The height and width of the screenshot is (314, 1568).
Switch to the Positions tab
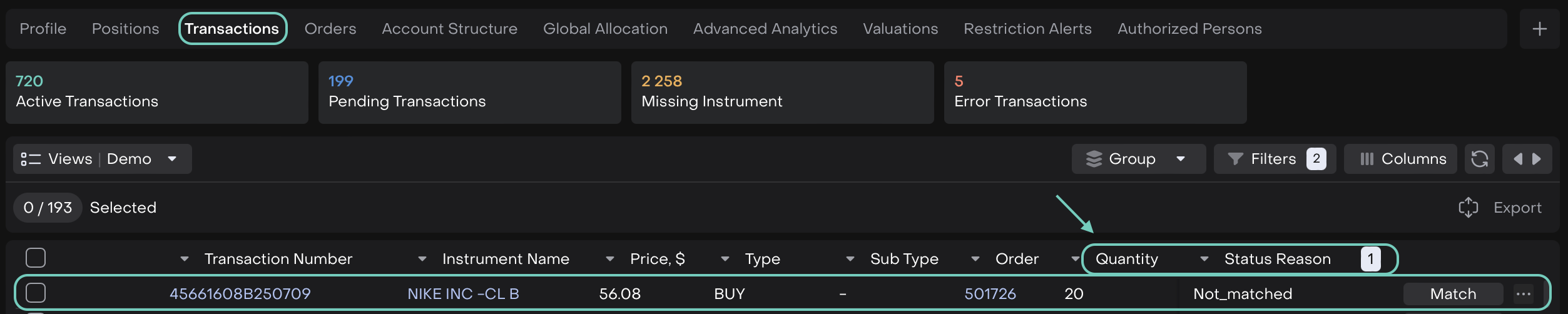[125, 29]
